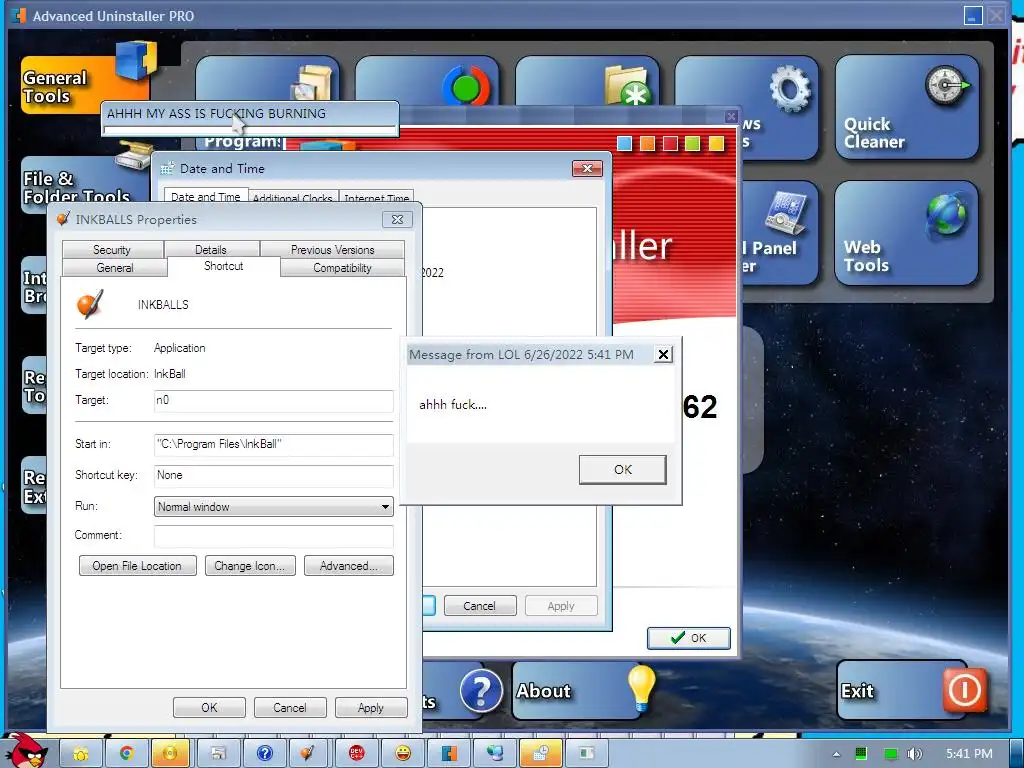This screenshot has width=1024, height=768.
Task: Open the Angry Birds start button
Action: (x=26, y=750)
